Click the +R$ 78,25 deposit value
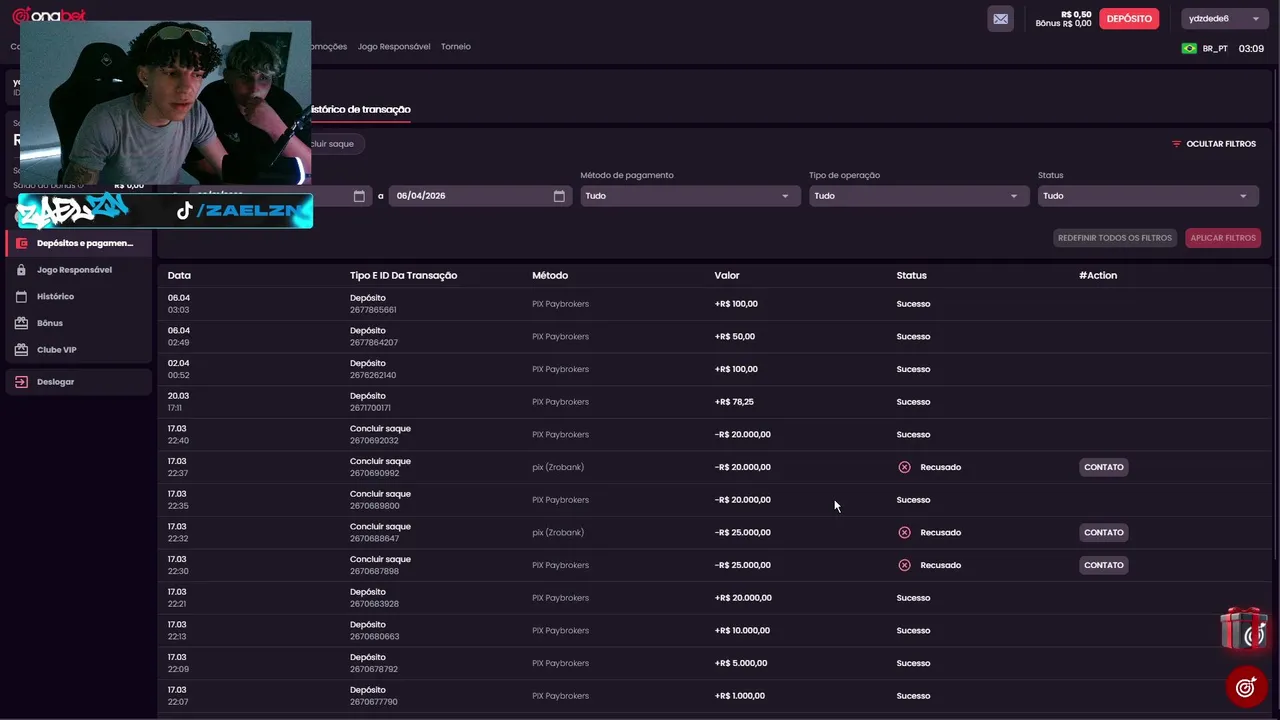1280x720 pixels. pyautogui.click(x=734, y=402)
